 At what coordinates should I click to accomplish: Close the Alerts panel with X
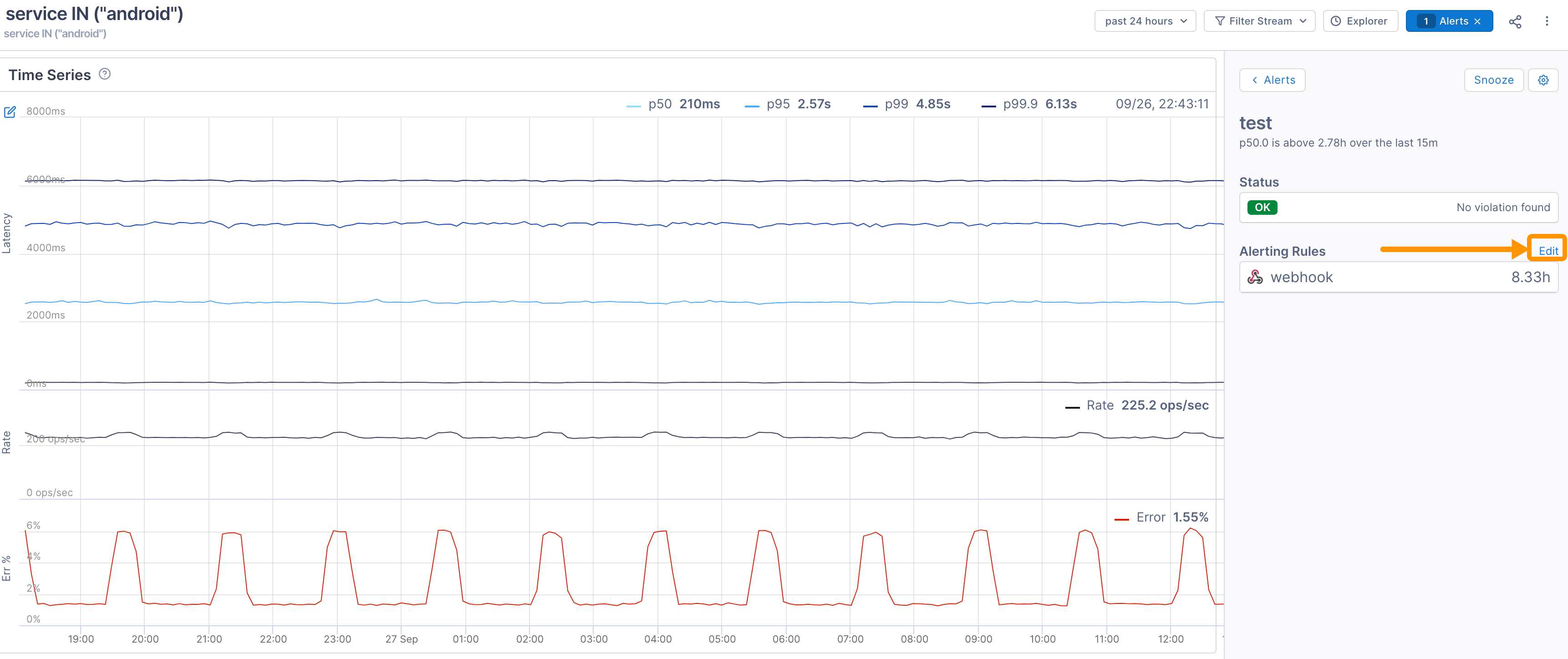tap(1477, 21)
